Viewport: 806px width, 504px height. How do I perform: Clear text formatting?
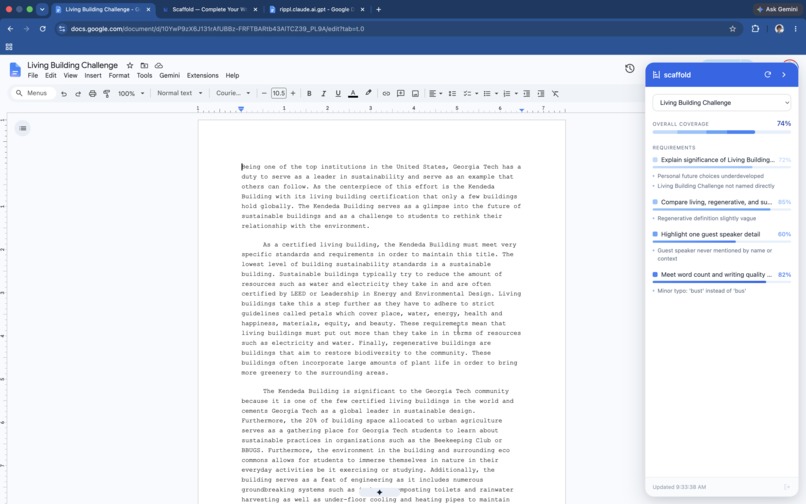click(555, 94)
